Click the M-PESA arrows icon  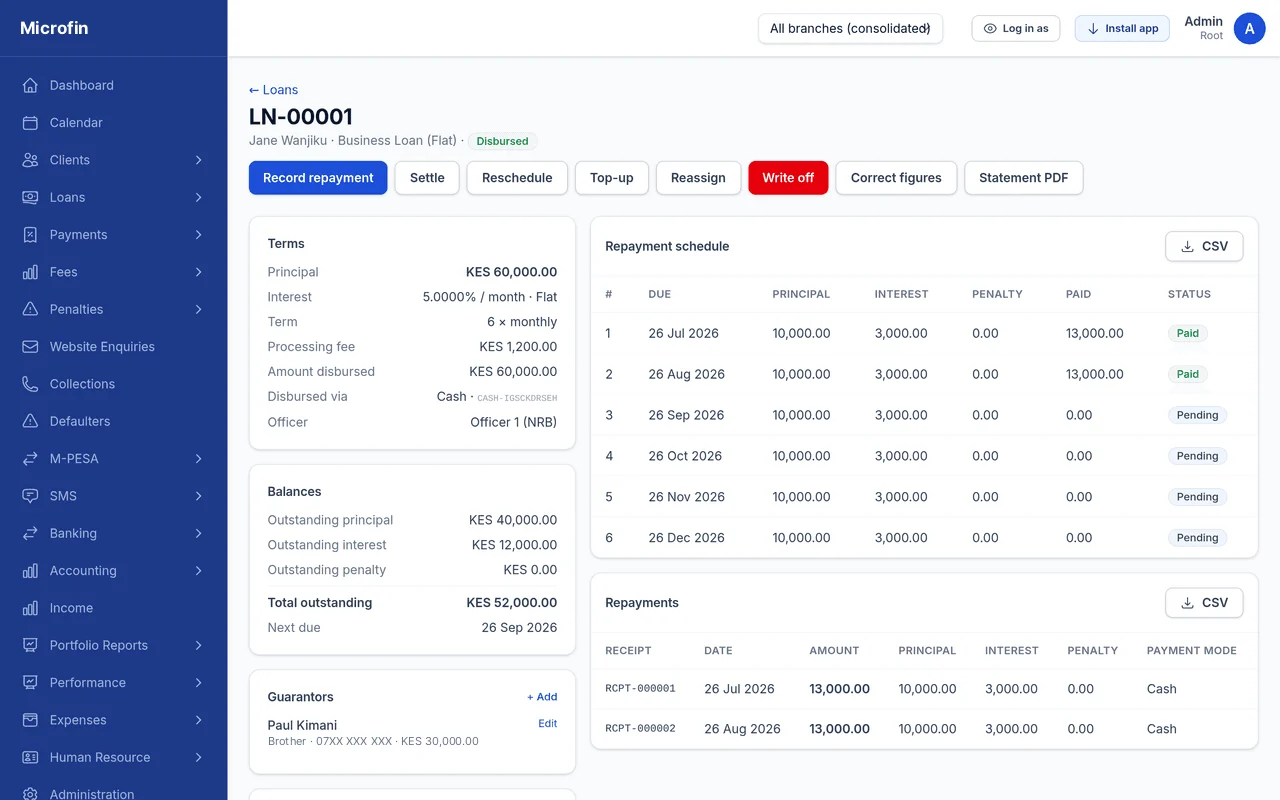click(30, 459)
